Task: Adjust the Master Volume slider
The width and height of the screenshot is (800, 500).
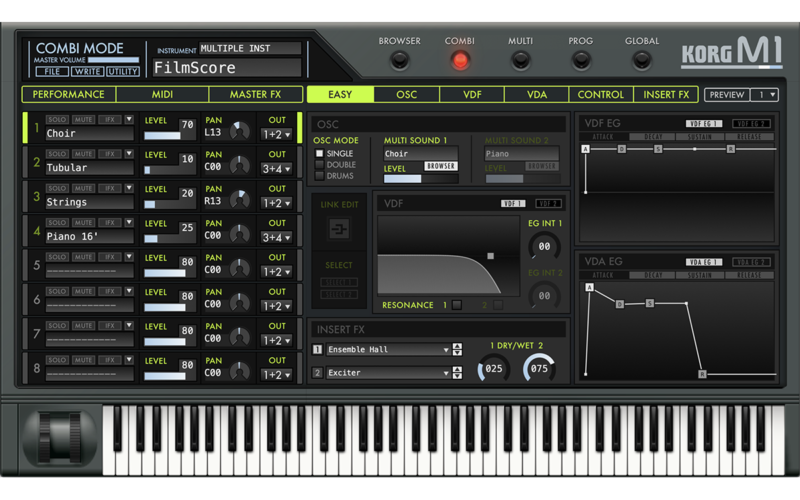Action: (x=113, y=60)
